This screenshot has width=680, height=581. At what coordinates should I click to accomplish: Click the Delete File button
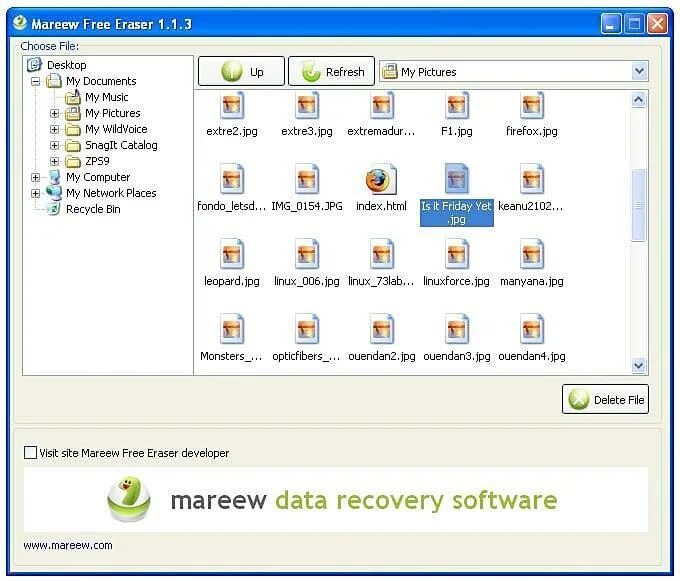tap(605, 399)
